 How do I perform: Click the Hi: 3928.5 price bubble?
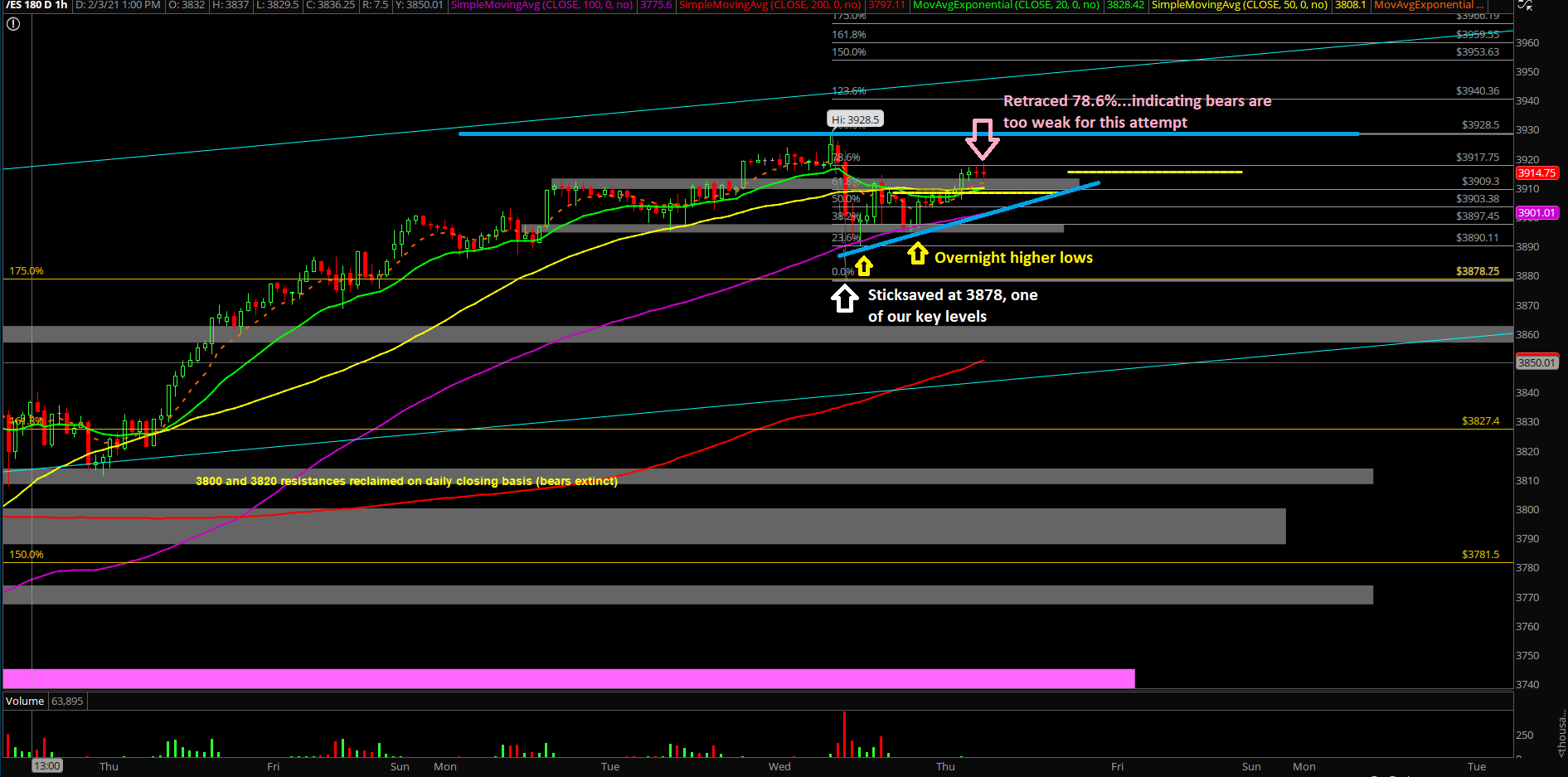click(x=855, y=119)
